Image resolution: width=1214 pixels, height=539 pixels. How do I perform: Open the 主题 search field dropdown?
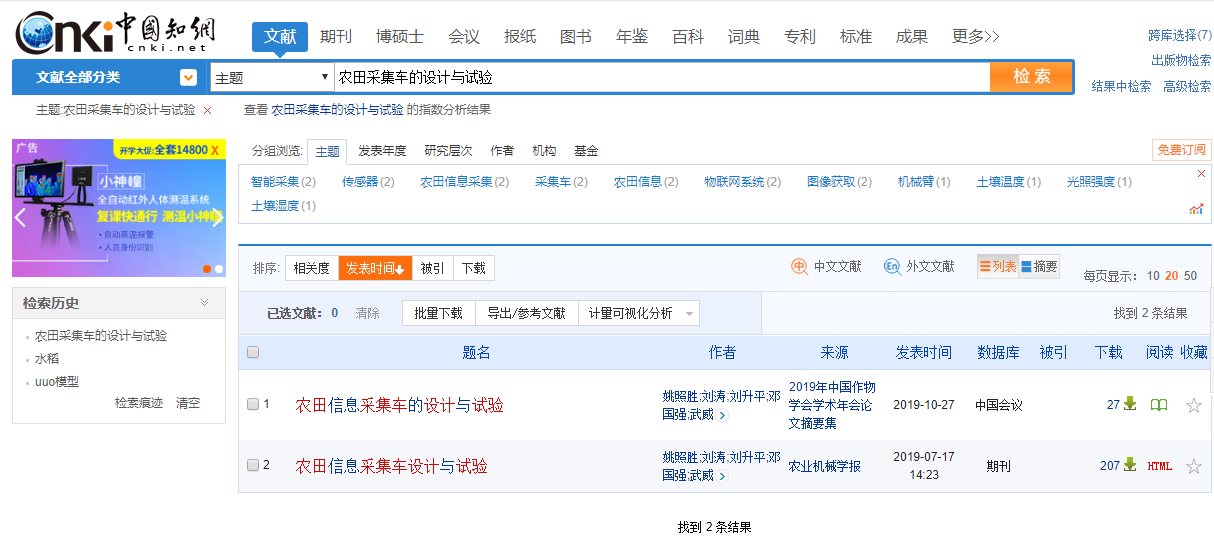click(272, 77)
